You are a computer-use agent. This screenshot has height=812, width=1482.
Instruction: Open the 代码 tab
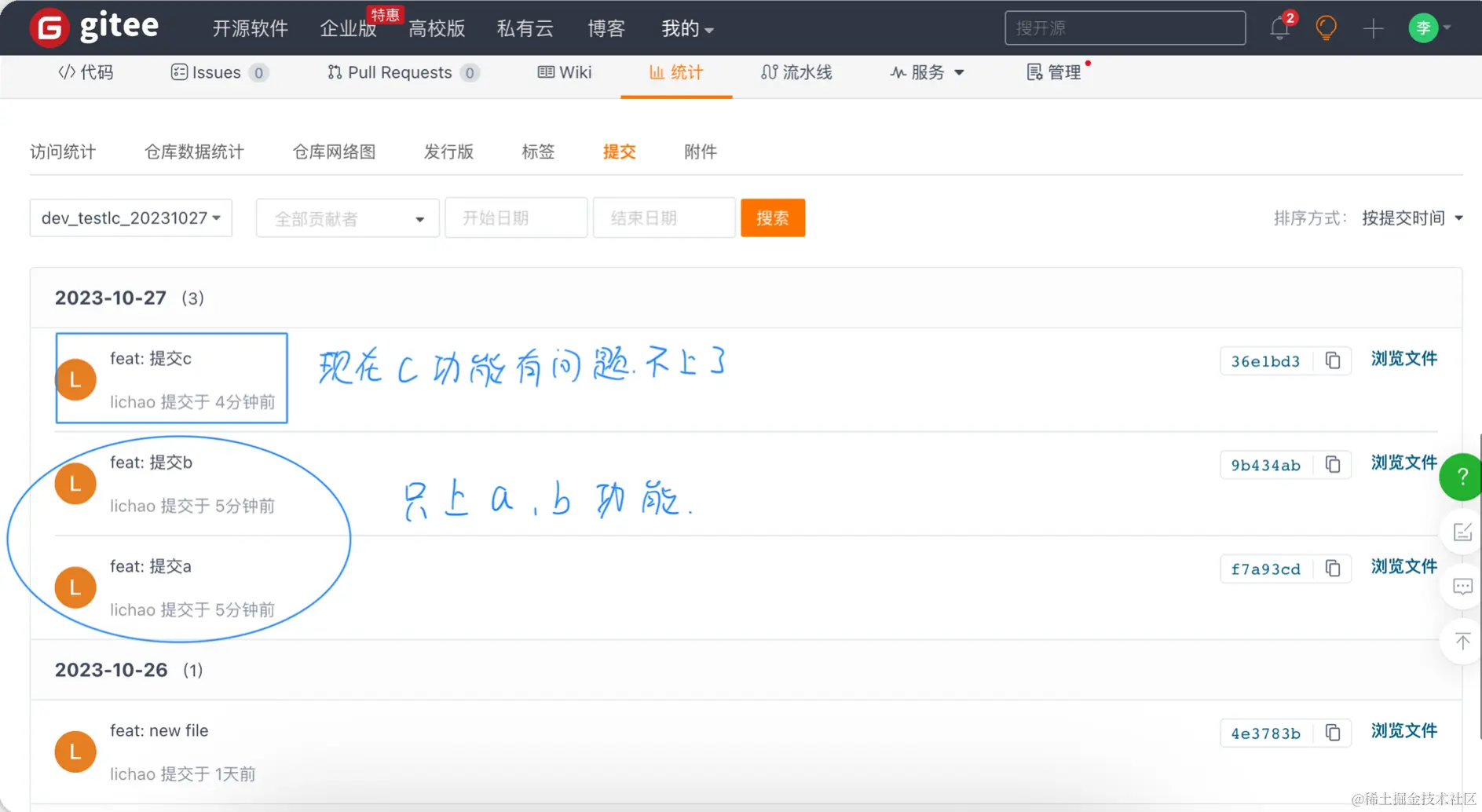tap(86, 72)
